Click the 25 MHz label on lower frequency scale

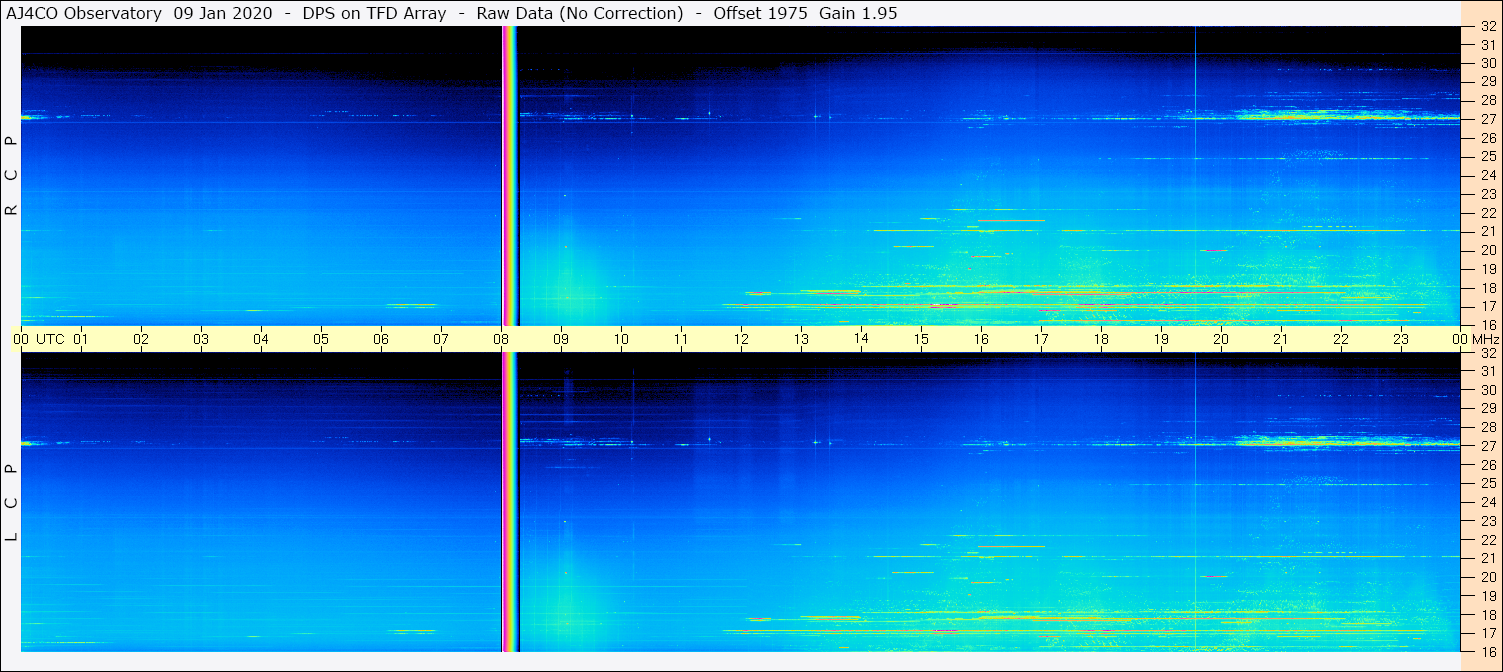[x=1488, y=483]
